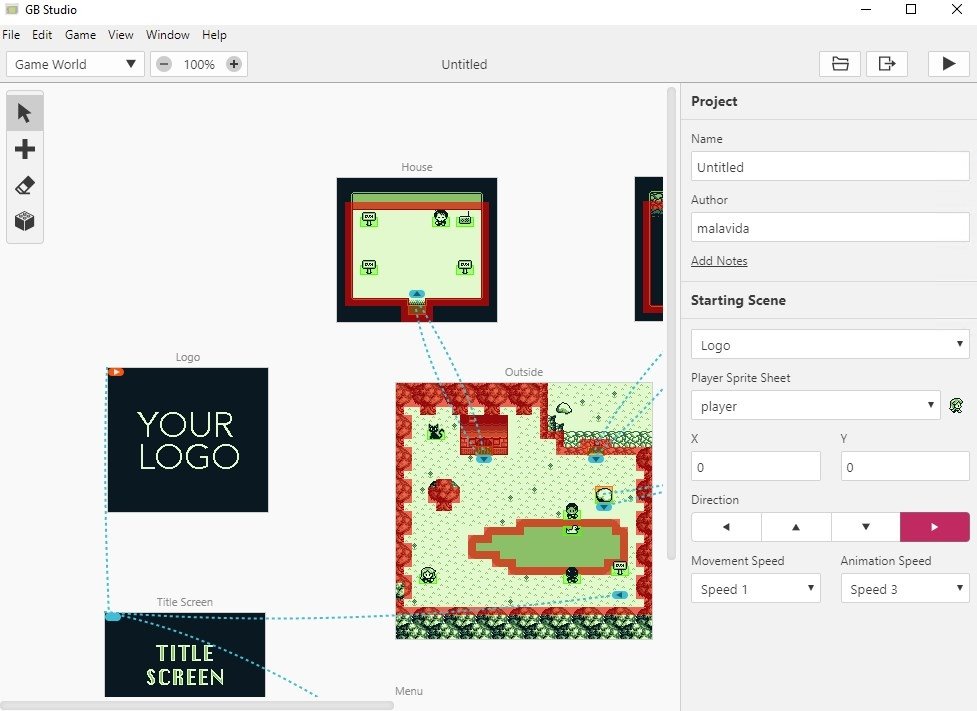Edit the project Name field
The image size is (977, 711).
[x=830, y=167]
